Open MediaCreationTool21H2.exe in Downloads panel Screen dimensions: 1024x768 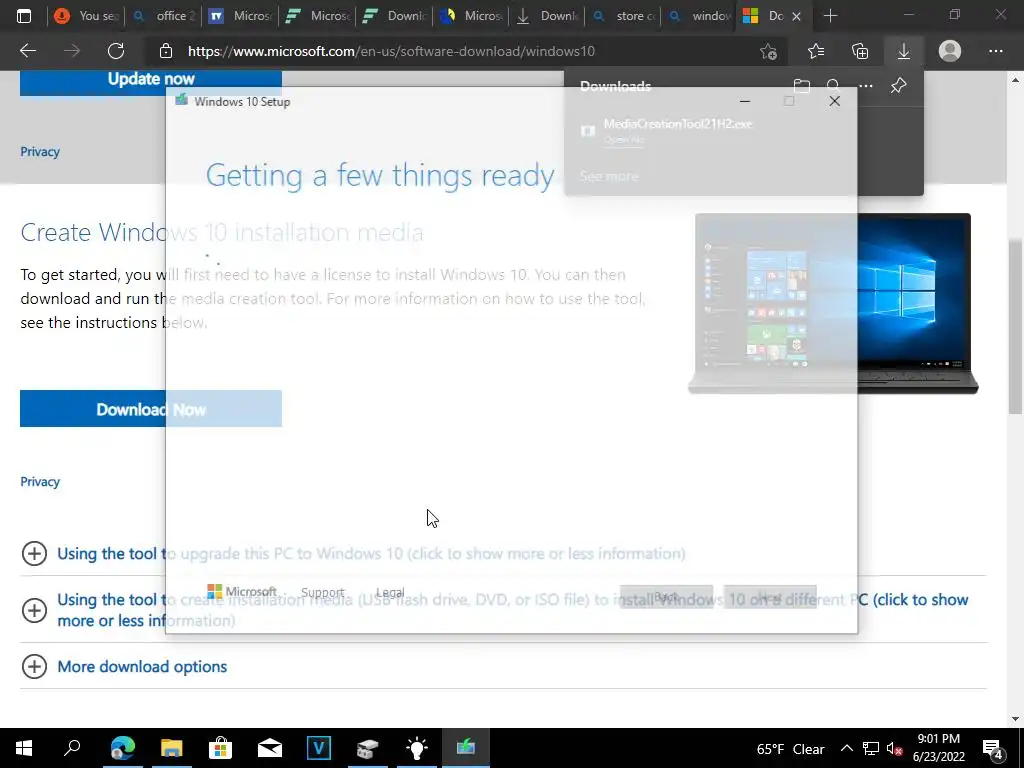pyautogui.click(x=678, y=123)
